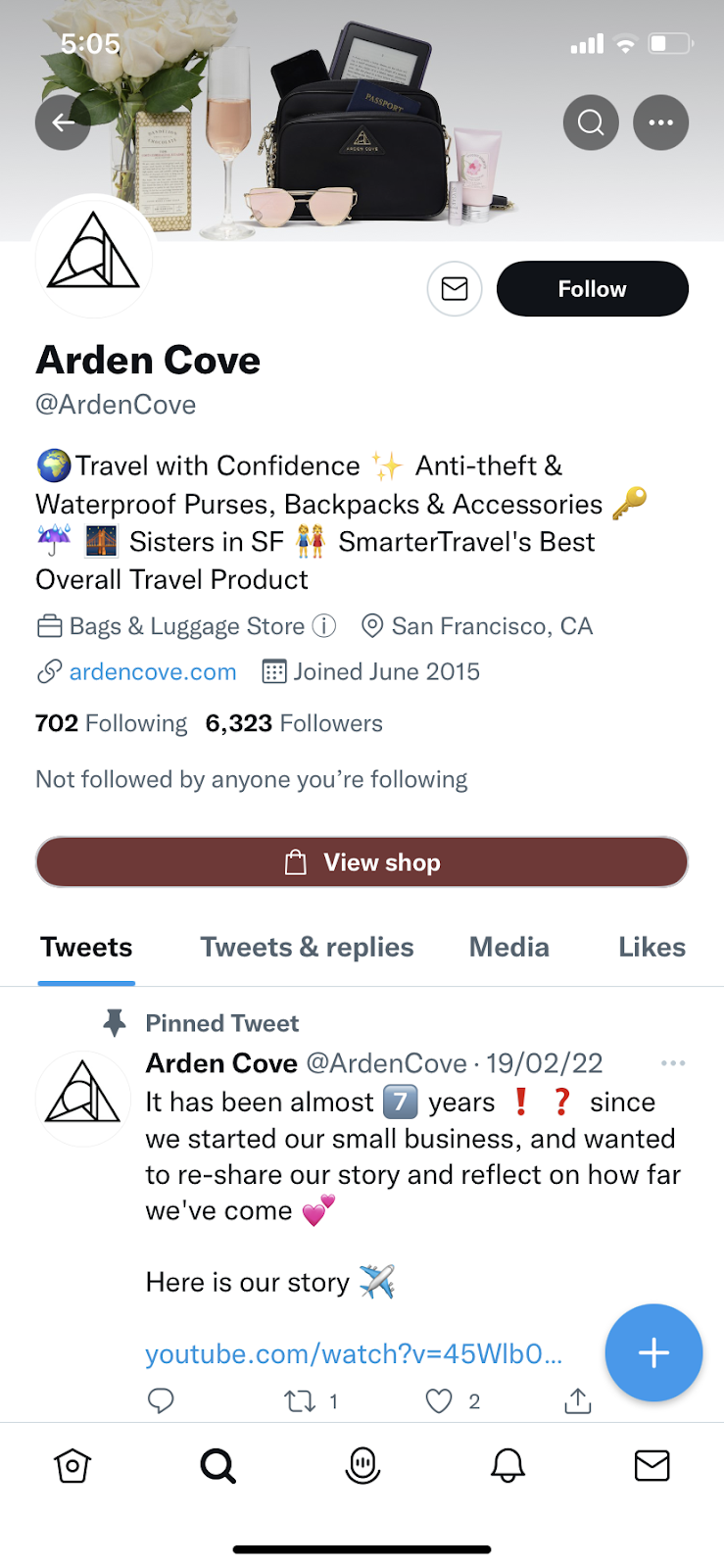The image size is (724, 1568).
Task: Retweet the pinned tweet
Action: [300, 1401]
